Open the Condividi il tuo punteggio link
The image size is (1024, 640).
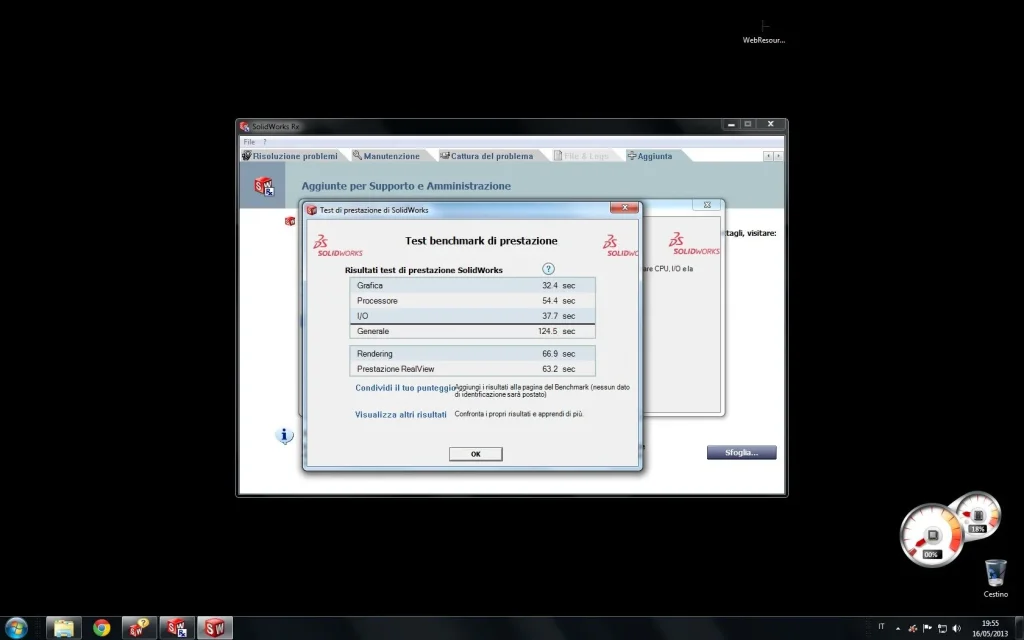click(405, 388)
